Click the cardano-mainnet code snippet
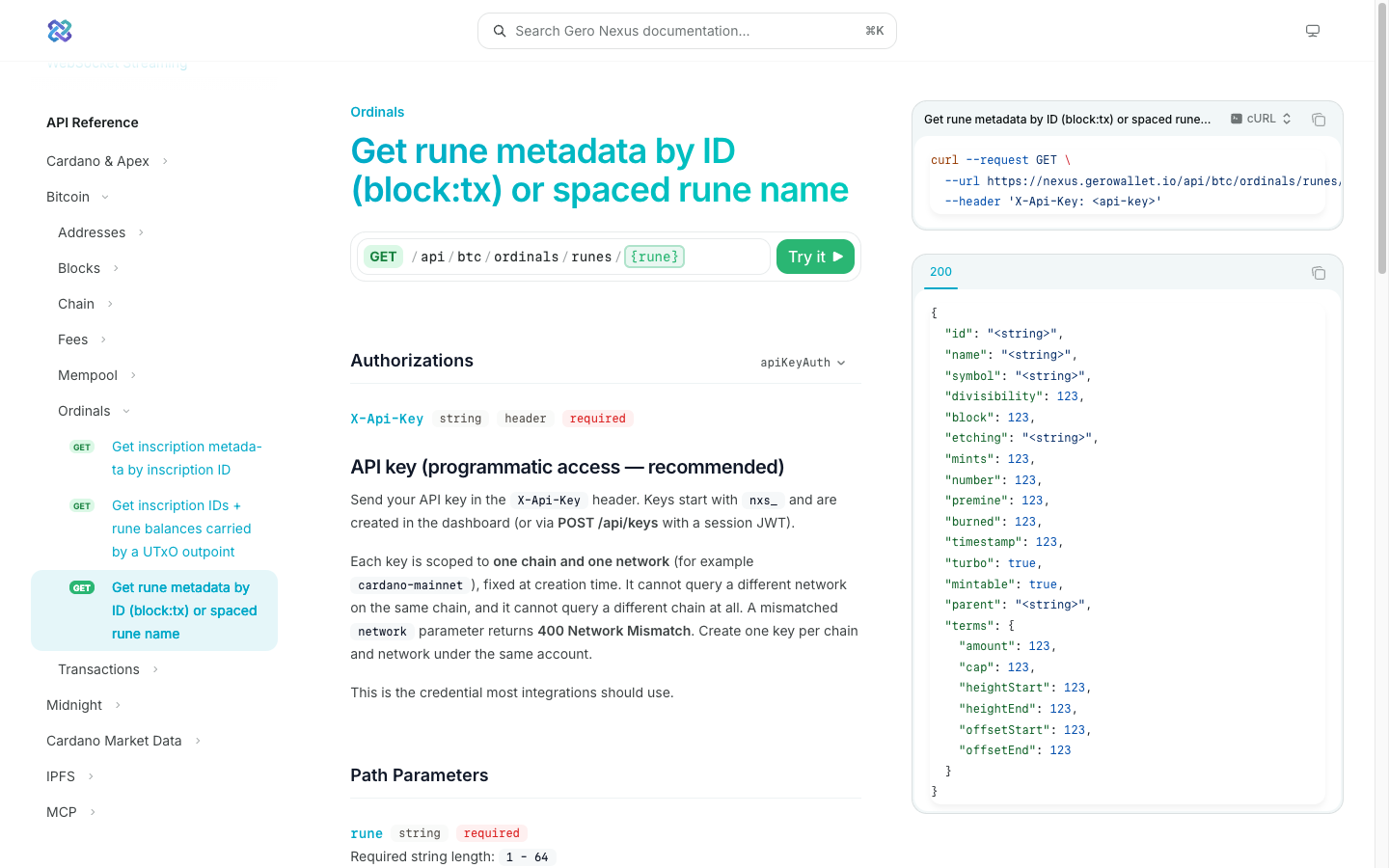Image resolution: width=1389 pixels, height=868 pixels. pyautogui.click(x=410, y=584)
